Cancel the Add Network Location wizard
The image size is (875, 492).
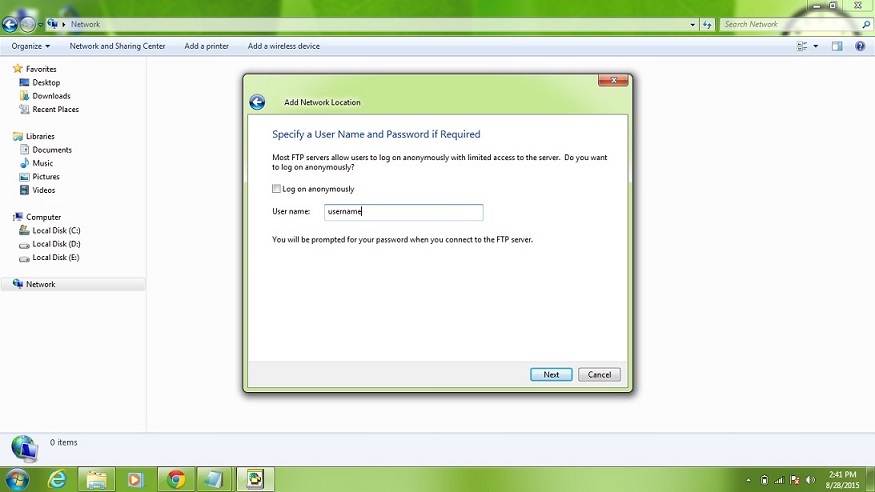(x=599, y=375)
